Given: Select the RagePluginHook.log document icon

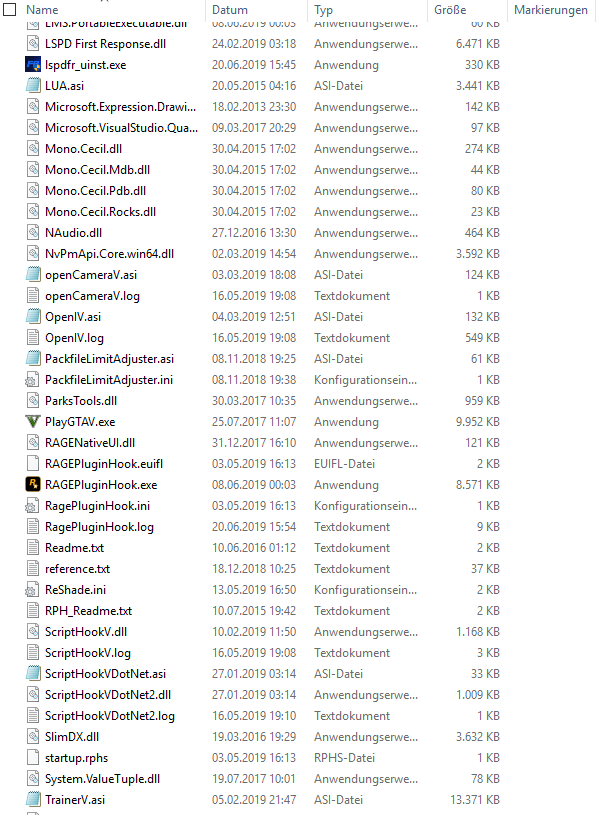Looking at the screenshot, I should click(33, 526).
